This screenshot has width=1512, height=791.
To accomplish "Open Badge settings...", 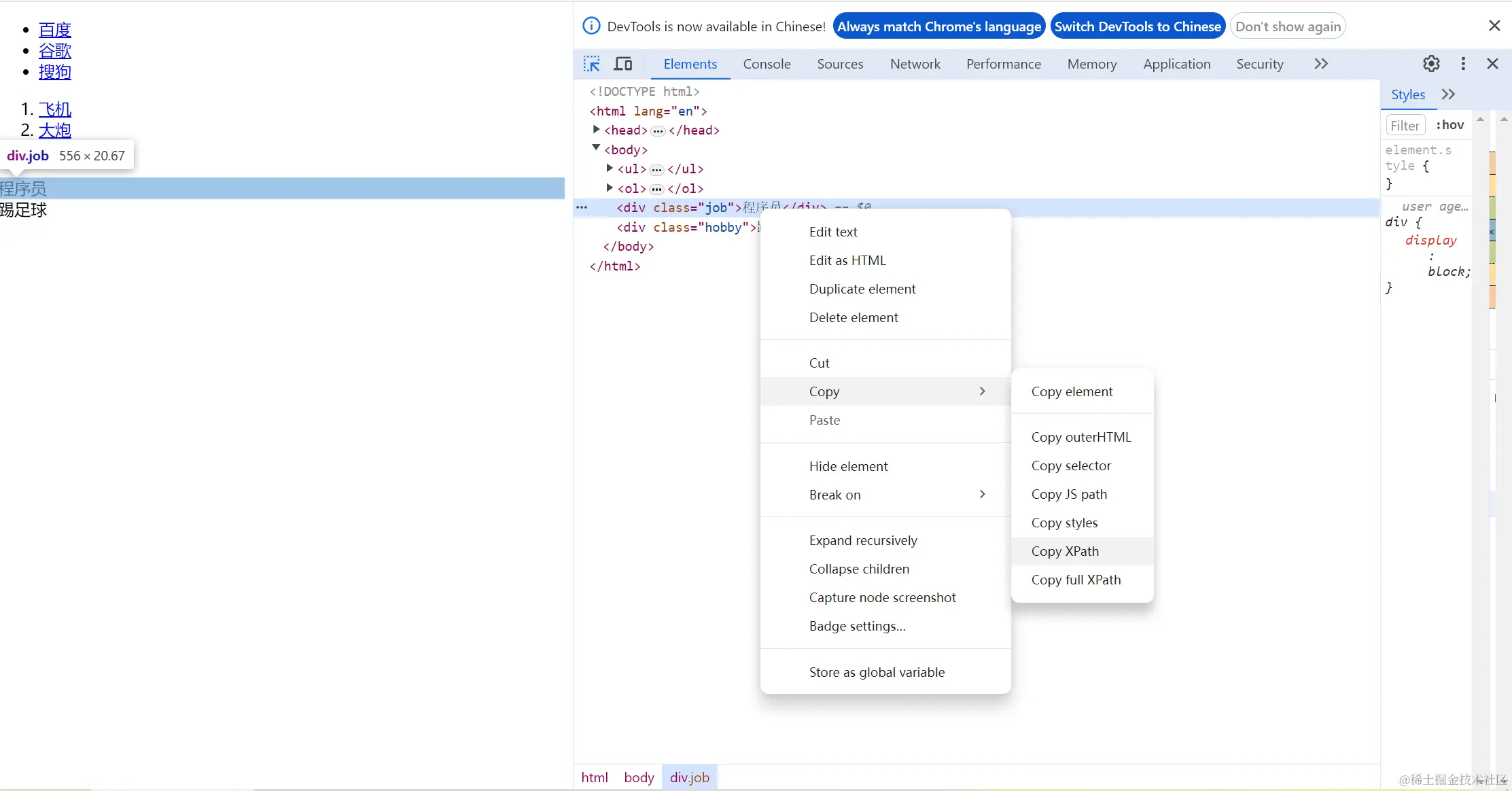I will [885, 626].
